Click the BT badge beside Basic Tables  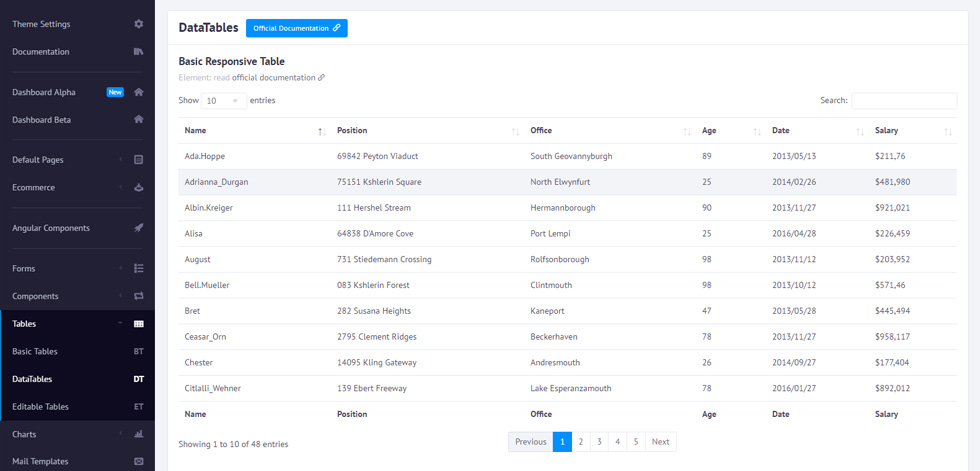tap(139, 352)
